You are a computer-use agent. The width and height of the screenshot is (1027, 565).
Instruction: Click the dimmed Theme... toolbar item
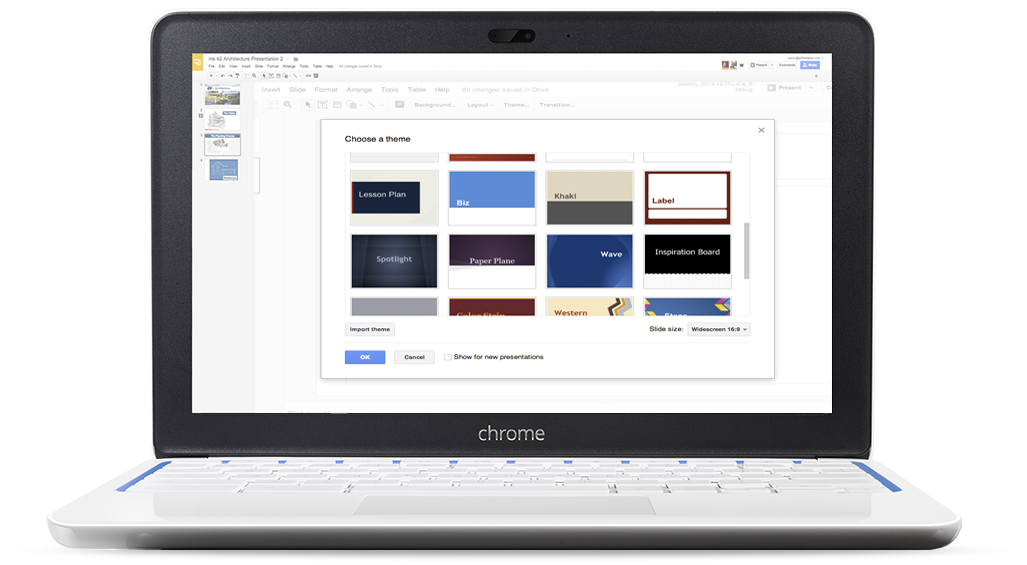pyautogui.click(x=516, y=105)
